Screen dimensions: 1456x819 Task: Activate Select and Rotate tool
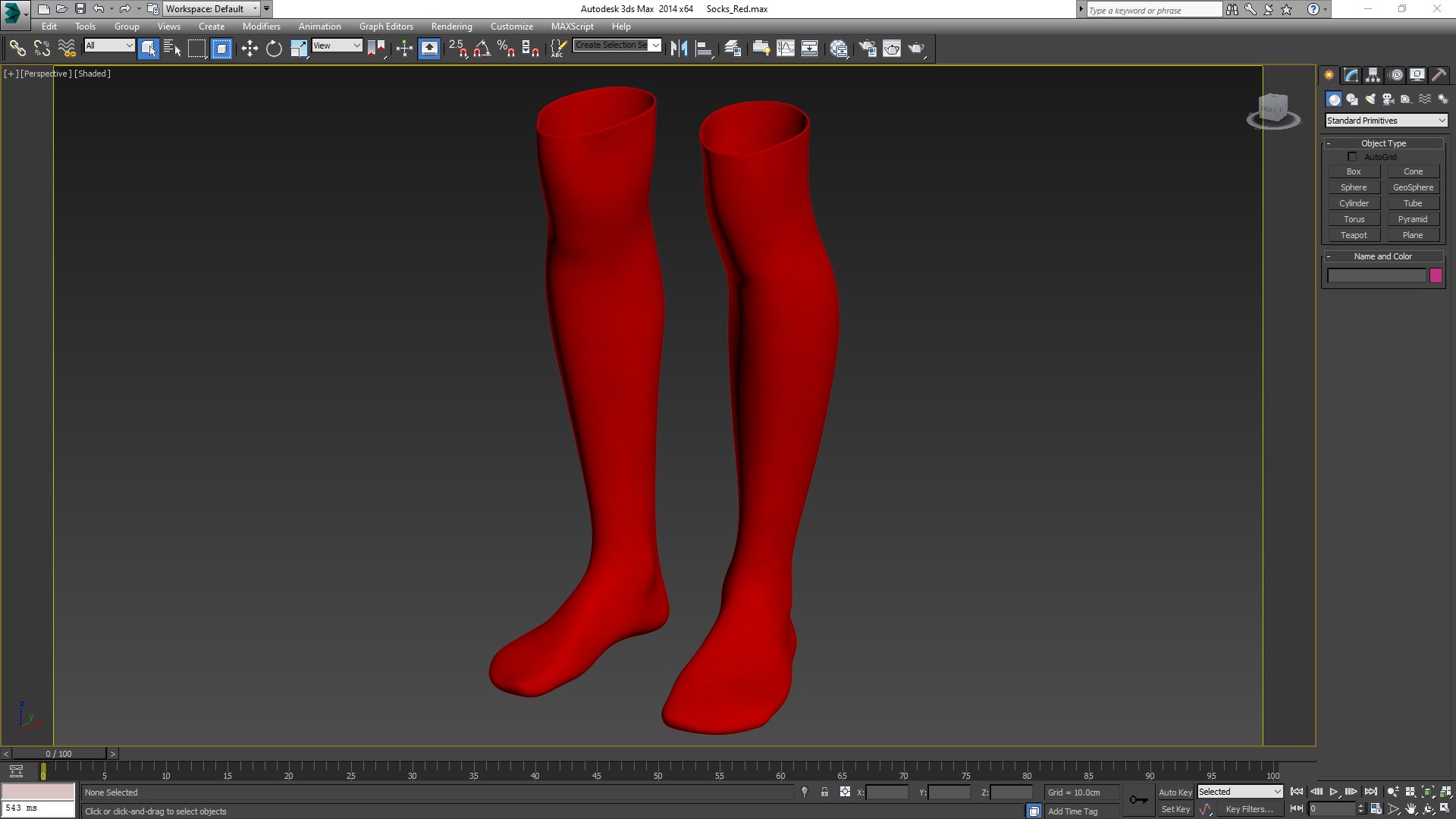pyautogui.click(x=274, y=49)
